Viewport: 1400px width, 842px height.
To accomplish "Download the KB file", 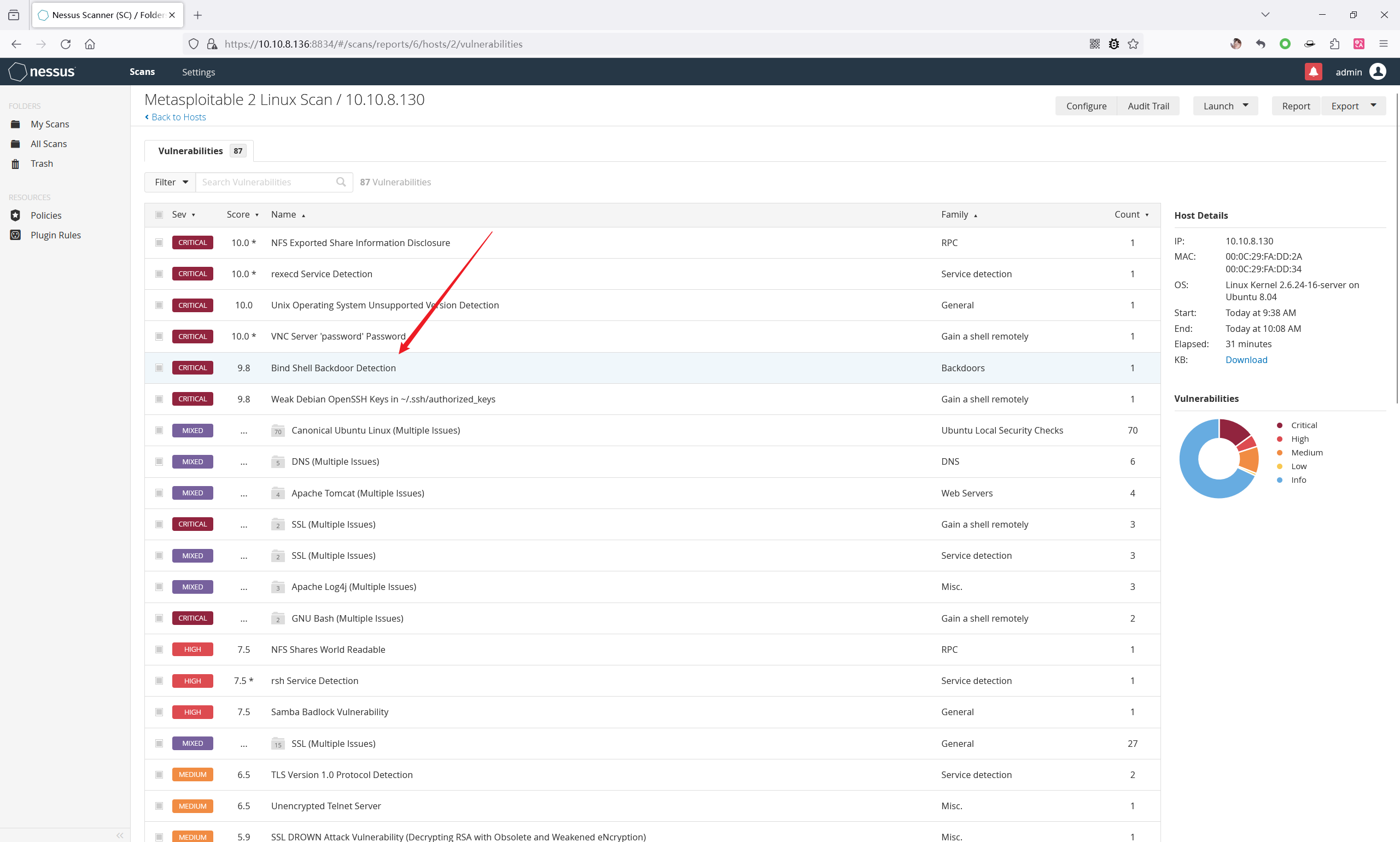I will [x=1246, y=360].
